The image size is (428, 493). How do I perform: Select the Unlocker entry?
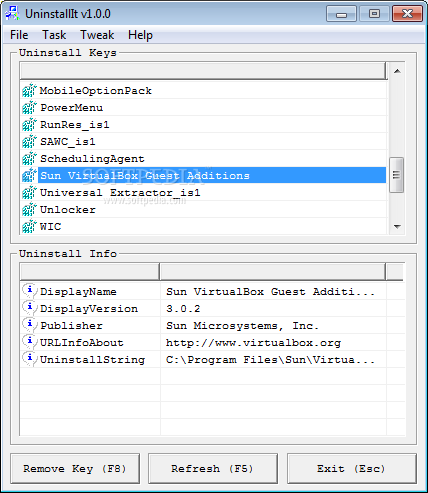click(x=68, y=210)
